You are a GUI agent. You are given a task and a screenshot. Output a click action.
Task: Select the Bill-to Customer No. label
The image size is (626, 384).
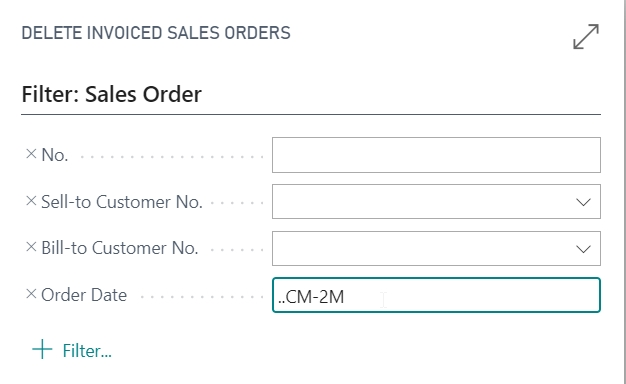[120, 248]
